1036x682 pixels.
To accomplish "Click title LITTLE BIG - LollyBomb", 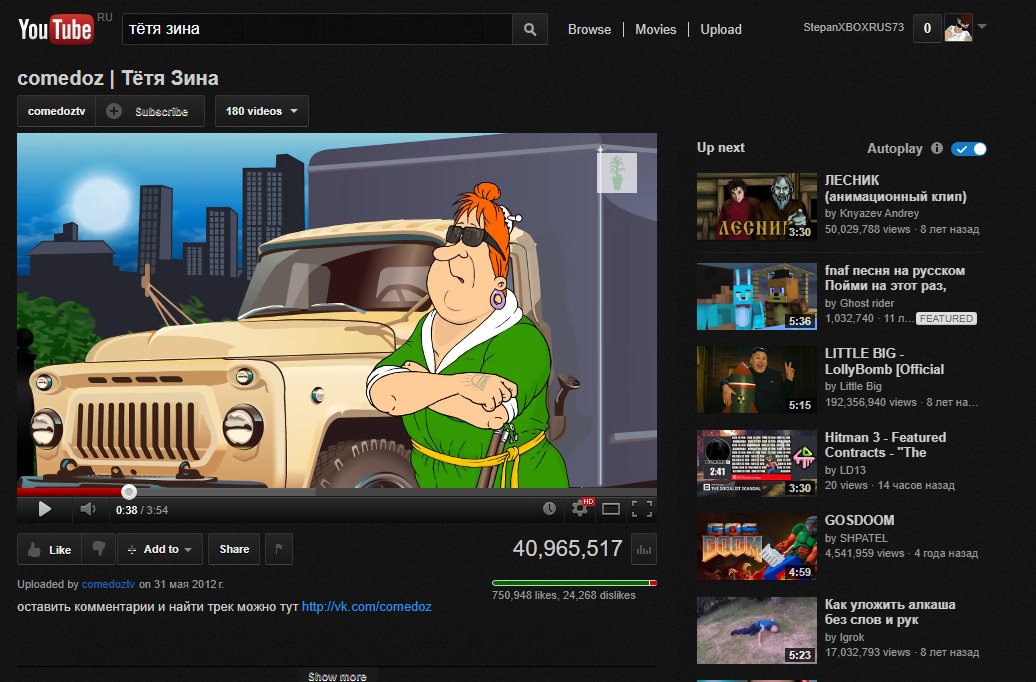I will point(884,361).
